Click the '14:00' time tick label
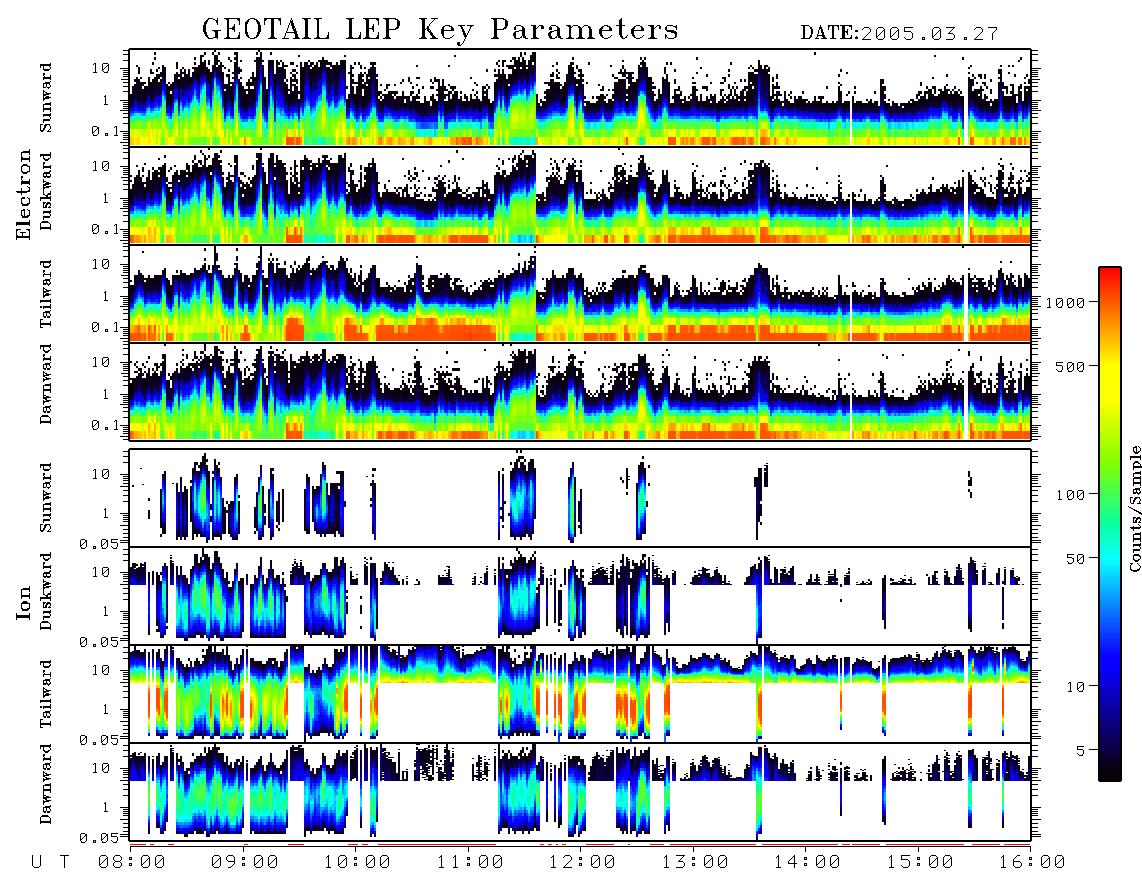 point(807,862)
